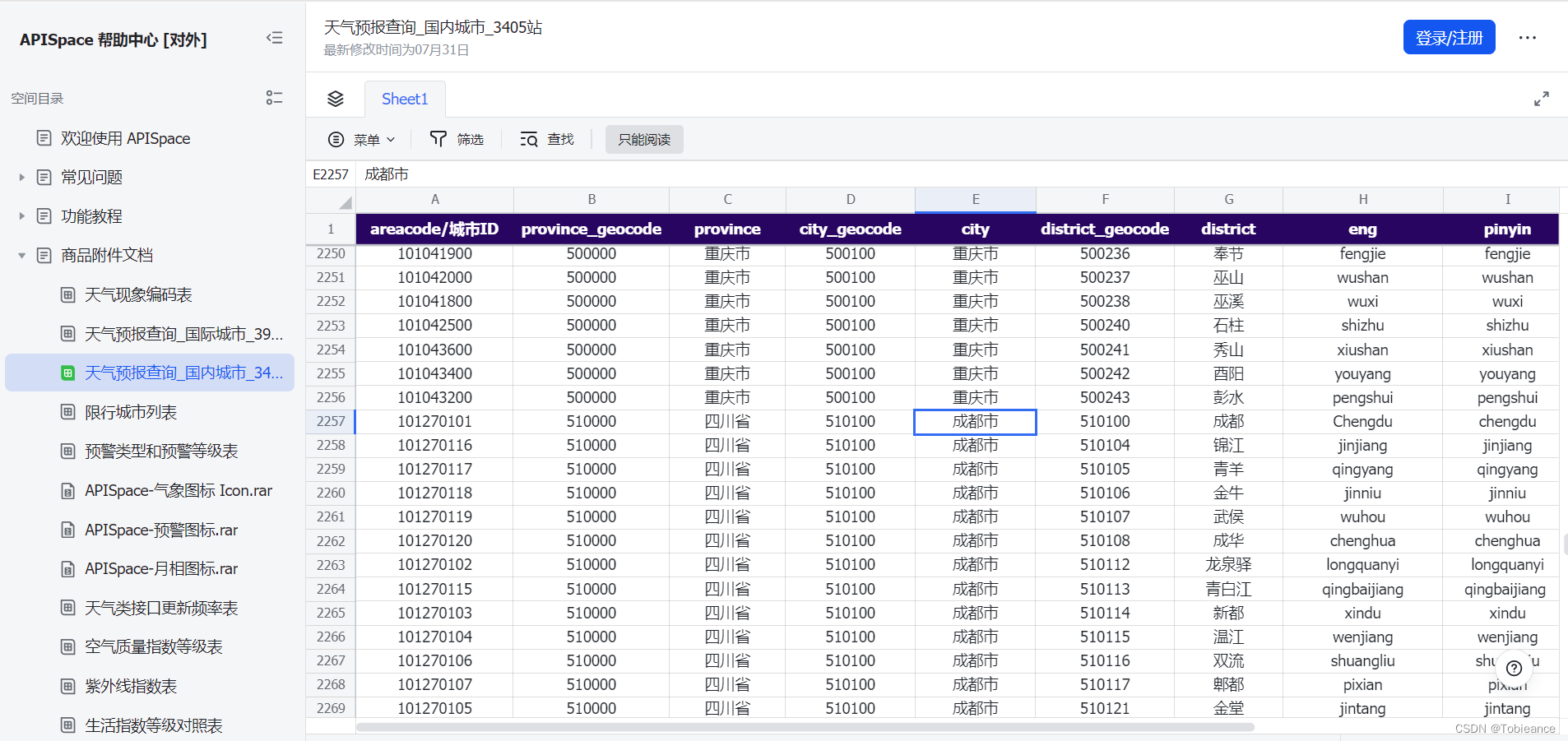1568x741 pixels.
Task: Click the 青白江 district cell
Action: pyautogui.click(x=1228, y=589)
